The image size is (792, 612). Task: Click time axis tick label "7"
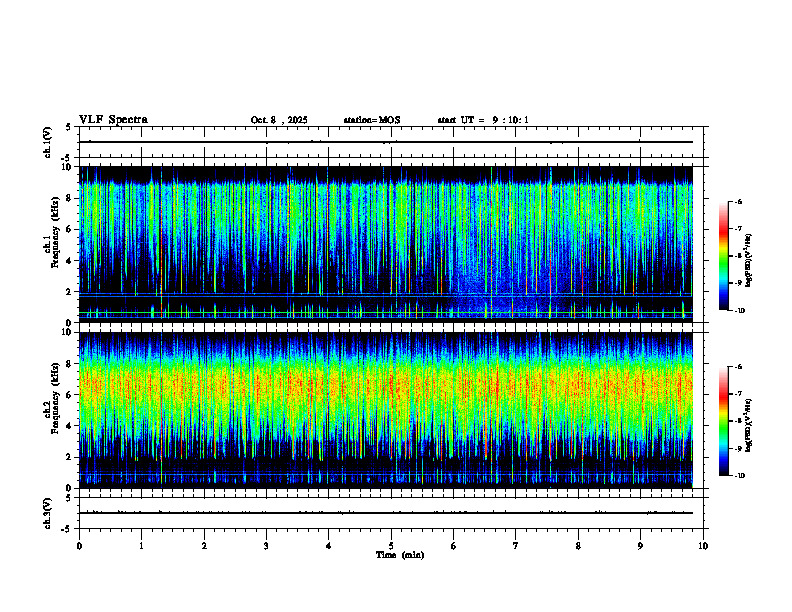point(516,546)
